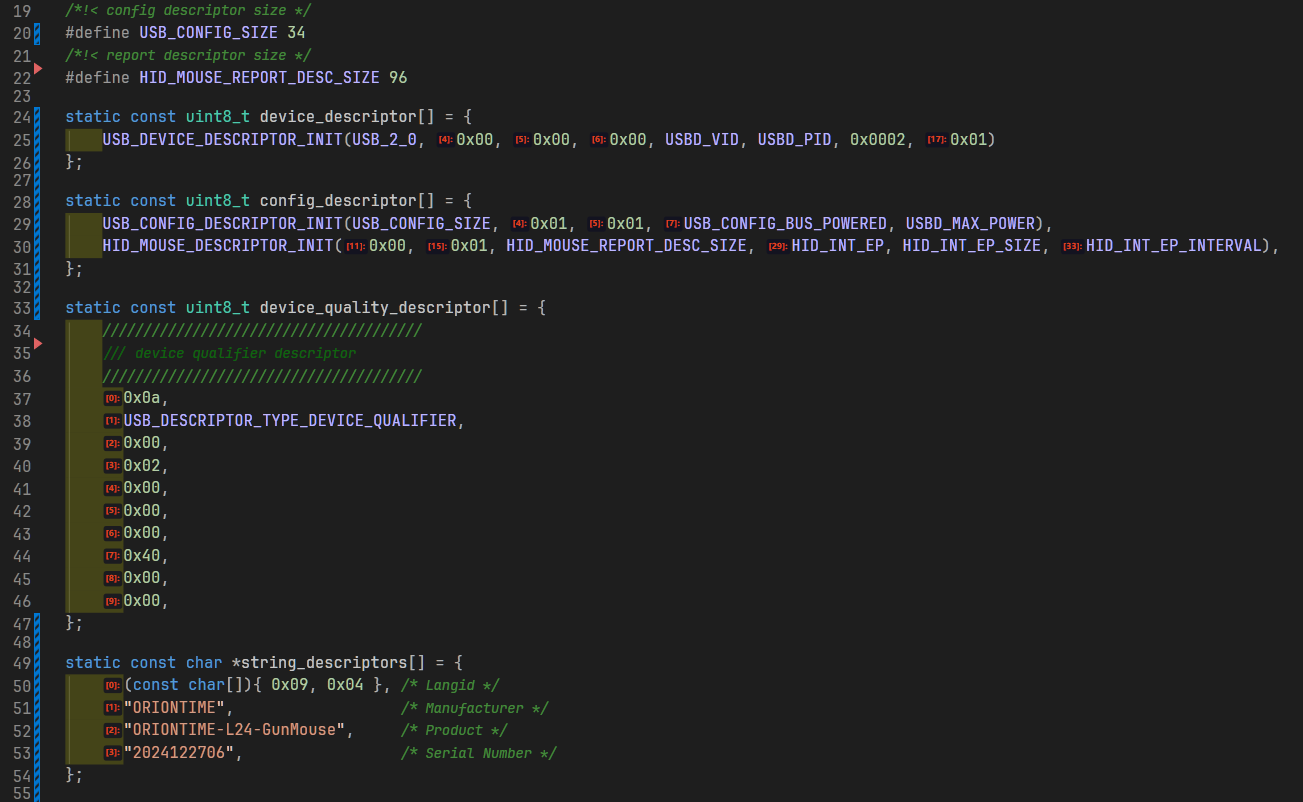Click the "ORIONTIME-L24-GunMouse" product string
The width and height of the screenshot is (1303, 802).
click(x=233, y=730)
